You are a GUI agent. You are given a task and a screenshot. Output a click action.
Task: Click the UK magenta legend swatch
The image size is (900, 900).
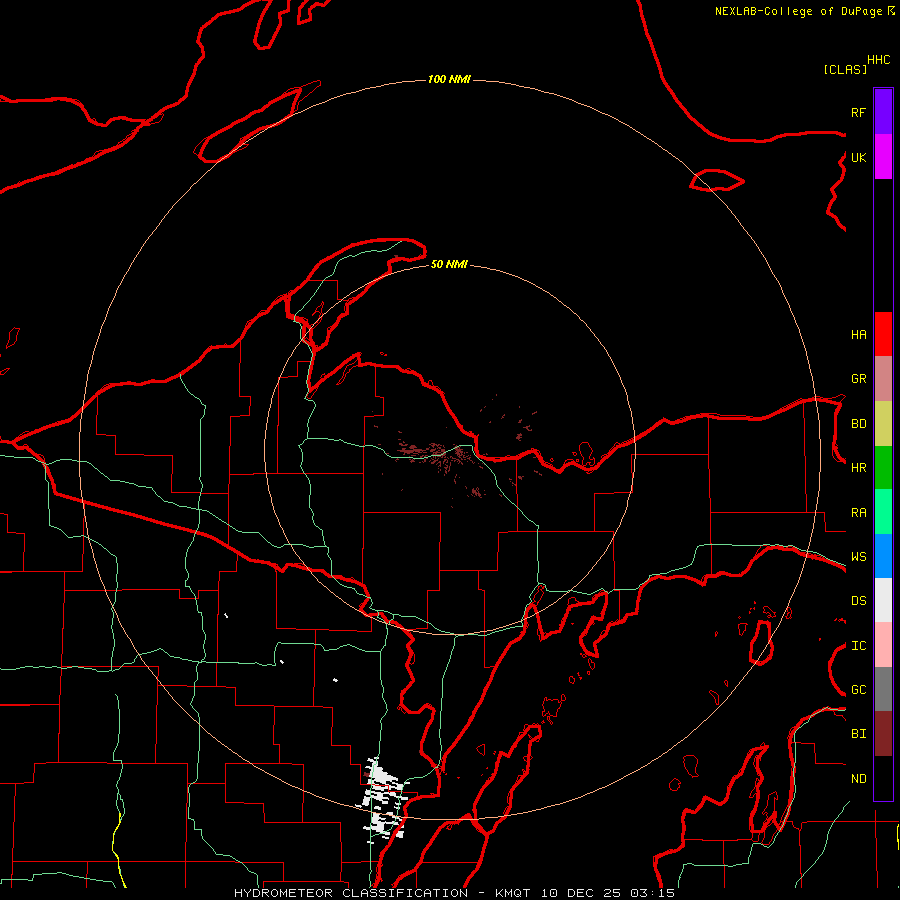pos(883,157)
